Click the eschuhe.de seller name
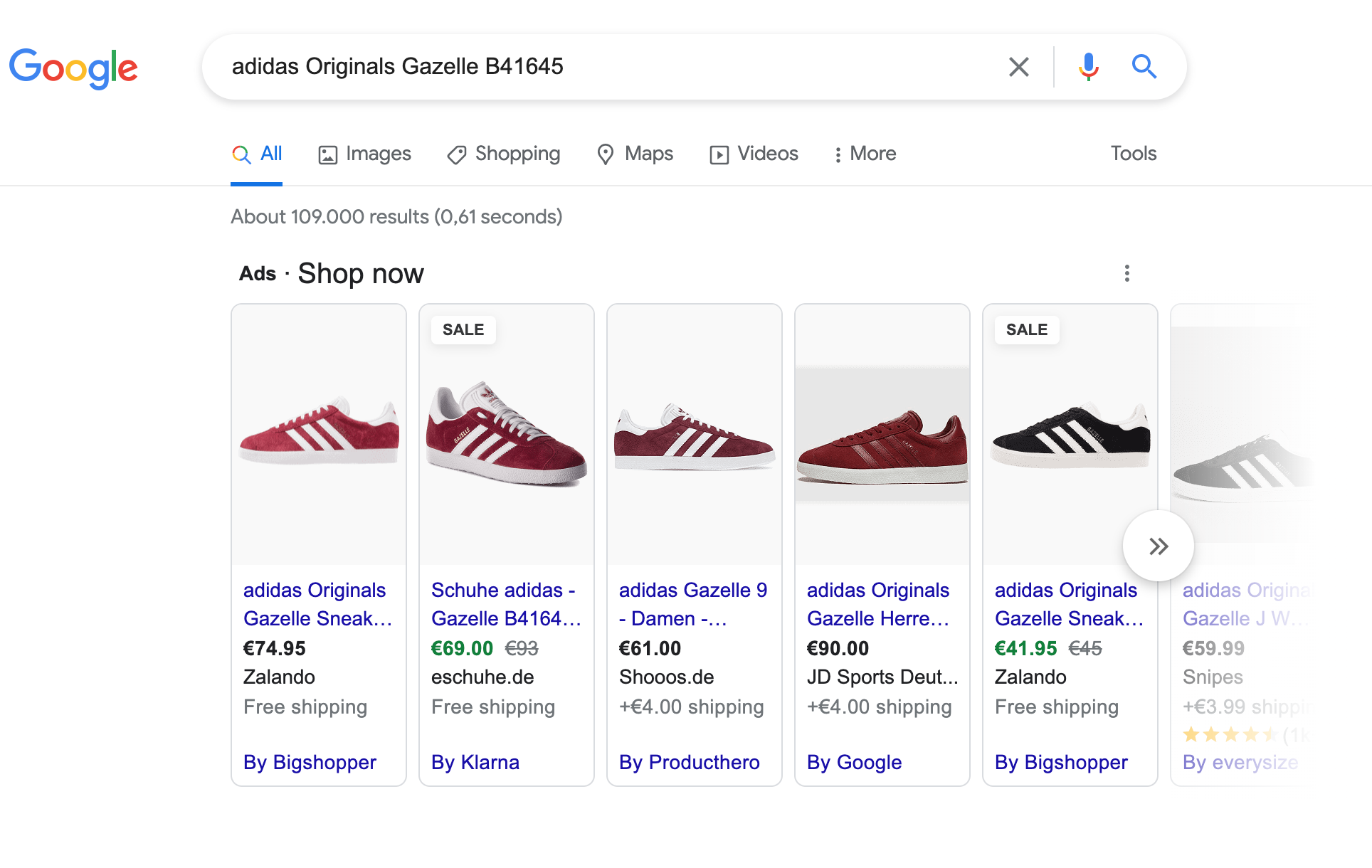The image size is (1372, 868). click(482, 677)
